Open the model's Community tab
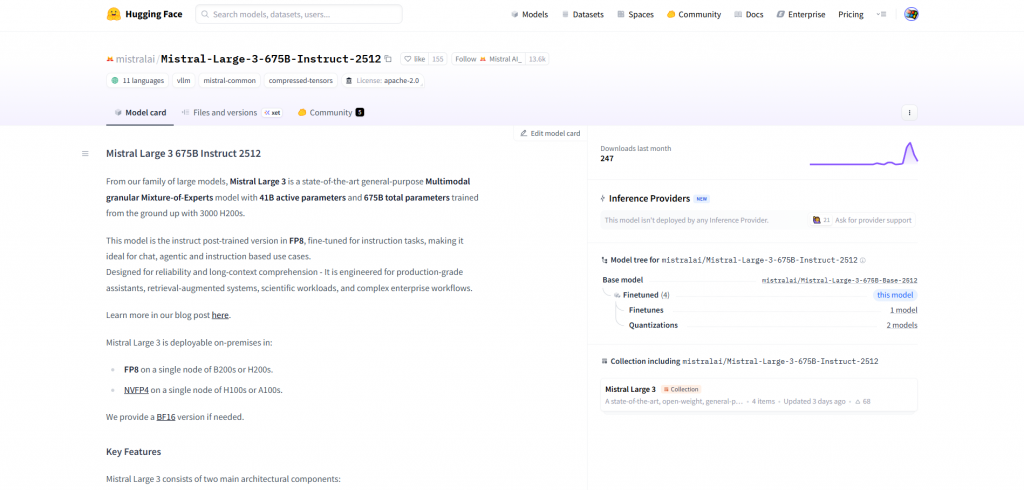Screen dimensions: 1024x490 click(330, 113)
